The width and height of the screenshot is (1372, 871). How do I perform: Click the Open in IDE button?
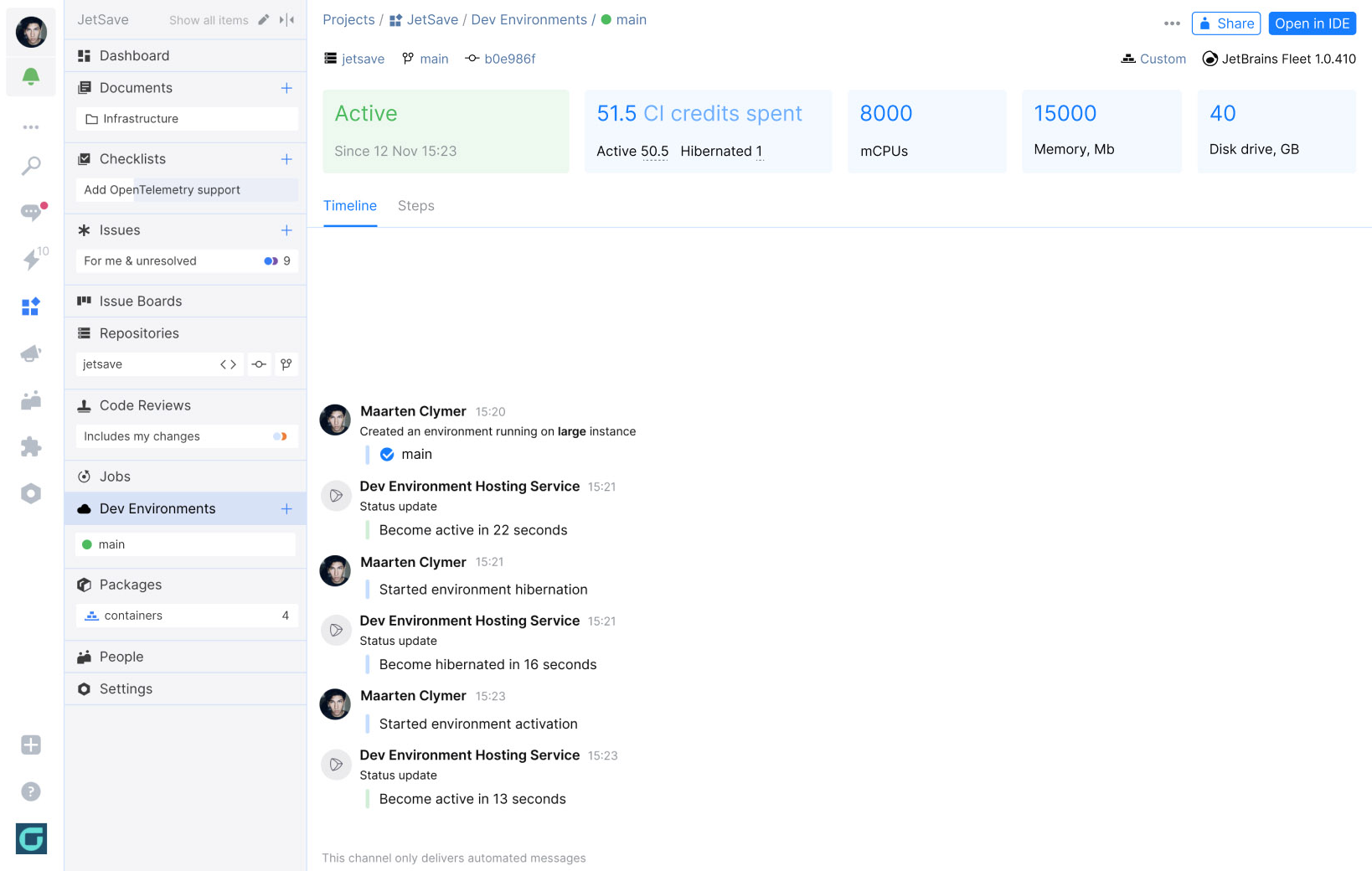click(1312, 23)
